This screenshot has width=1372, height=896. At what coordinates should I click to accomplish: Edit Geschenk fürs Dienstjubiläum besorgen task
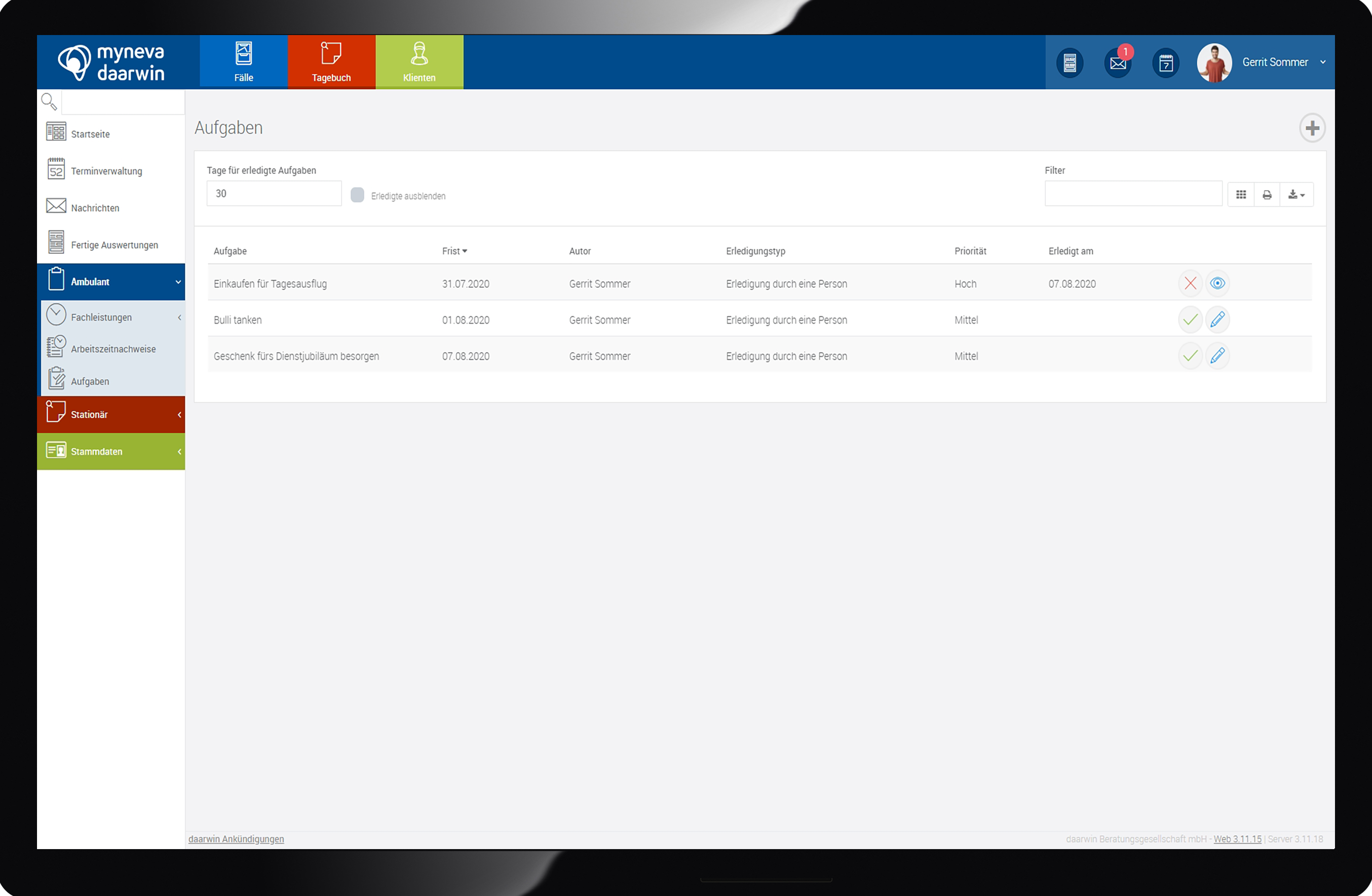pyautogui.click(x=1218, y=356)
